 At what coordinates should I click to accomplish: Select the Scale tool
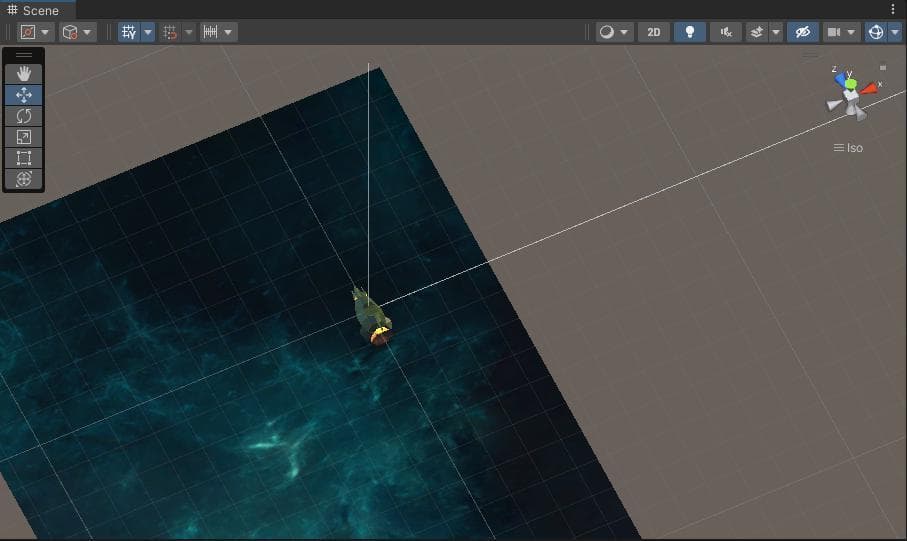pos(24,137)
